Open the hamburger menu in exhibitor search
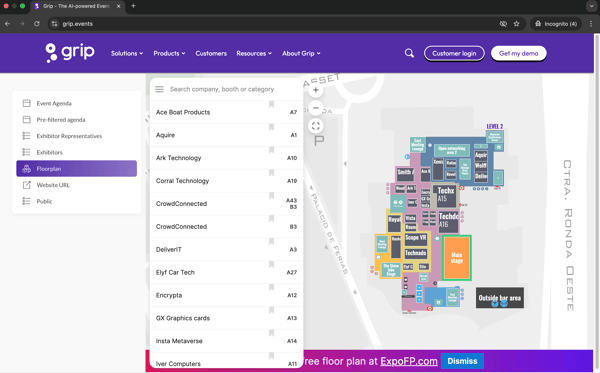The height and width of the screenshot is (373, 600). click(159, 89)
